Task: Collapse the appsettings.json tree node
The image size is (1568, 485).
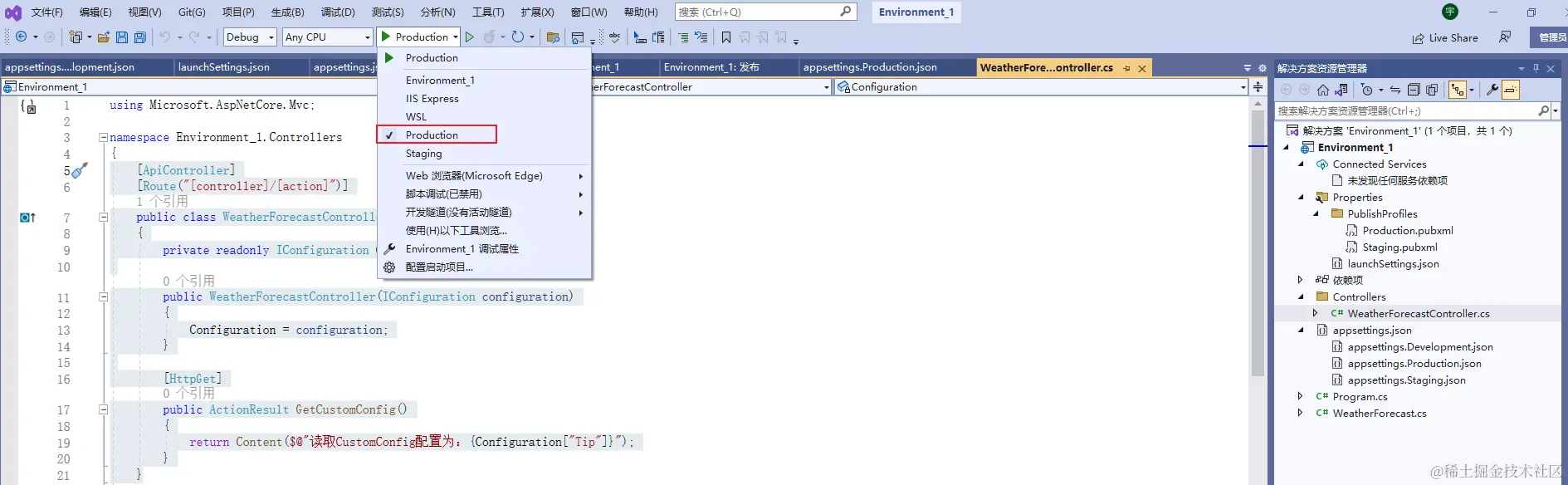Action: [1301, 331]
